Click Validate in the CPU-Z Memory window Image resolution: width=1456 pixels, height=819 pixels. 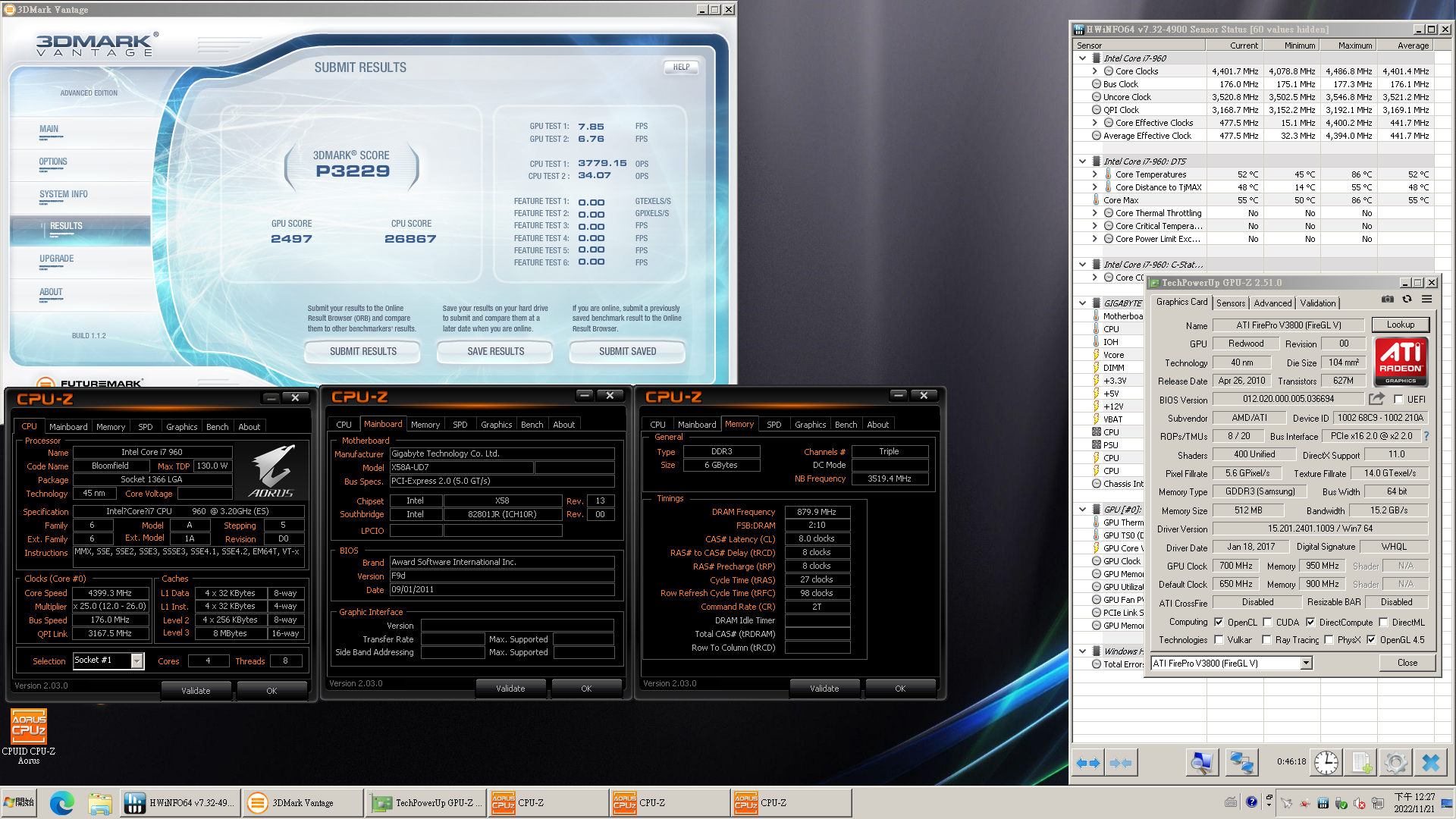click(824, 689)
